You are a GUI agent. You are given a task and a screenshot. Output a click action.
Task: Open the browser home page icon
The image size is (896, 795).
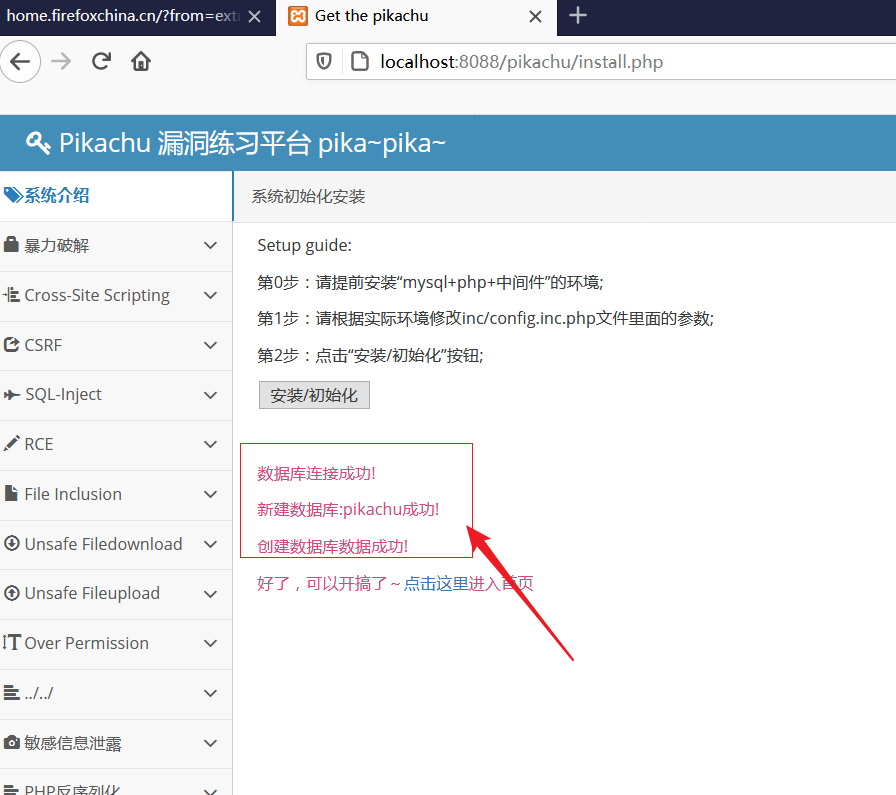(141, 61)
